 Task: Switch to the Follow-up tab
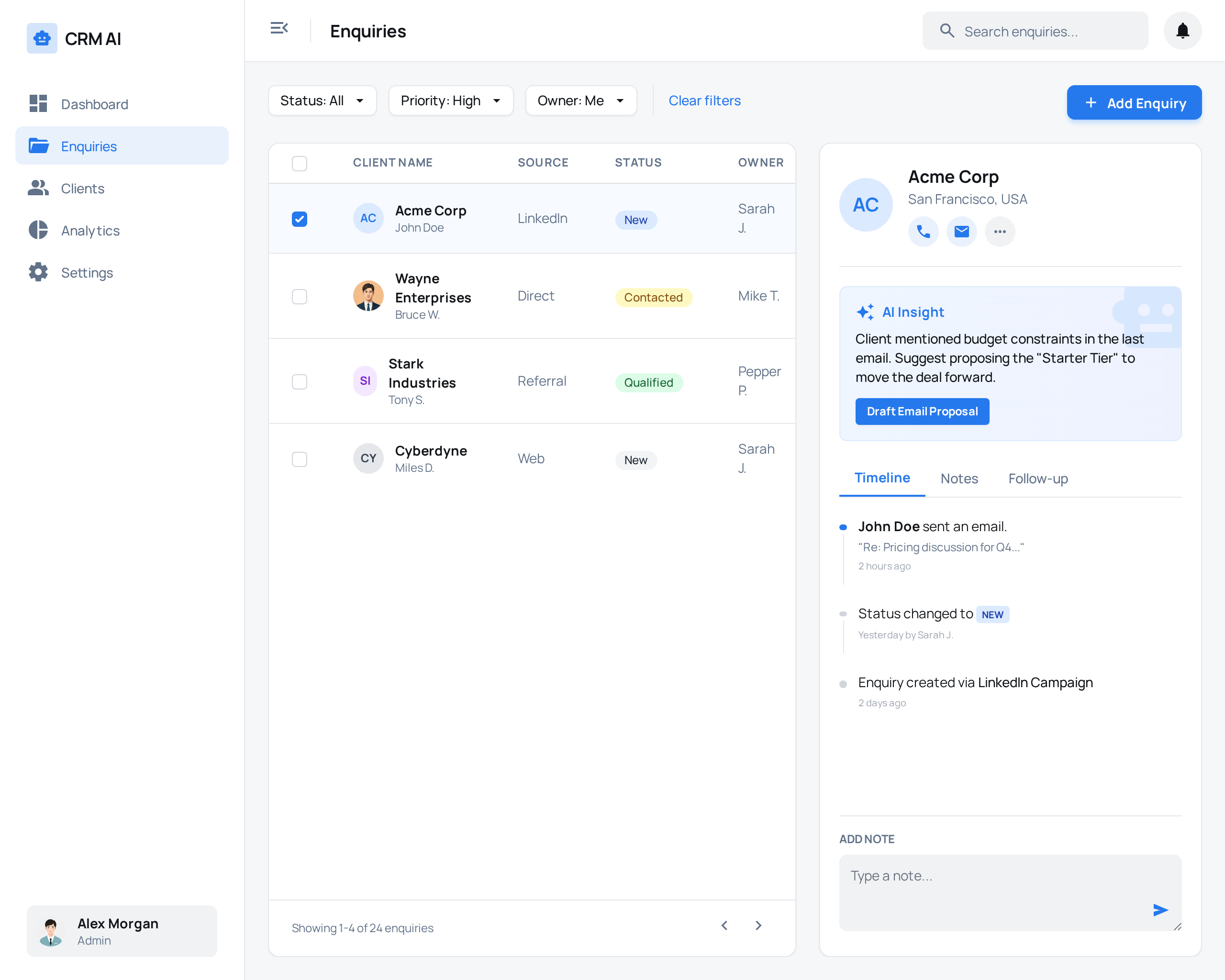(x=1038, y=479)
